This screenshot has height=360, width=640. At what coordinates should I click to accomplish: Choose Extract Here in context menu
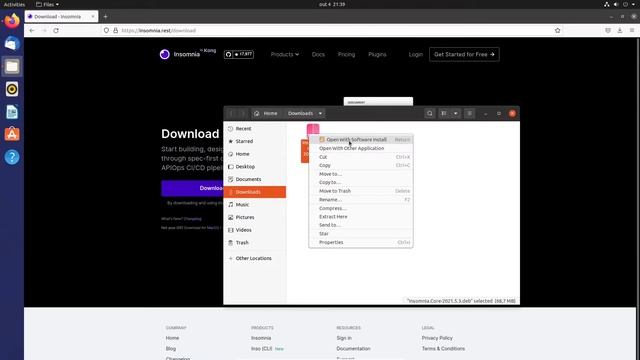[361, 217]
